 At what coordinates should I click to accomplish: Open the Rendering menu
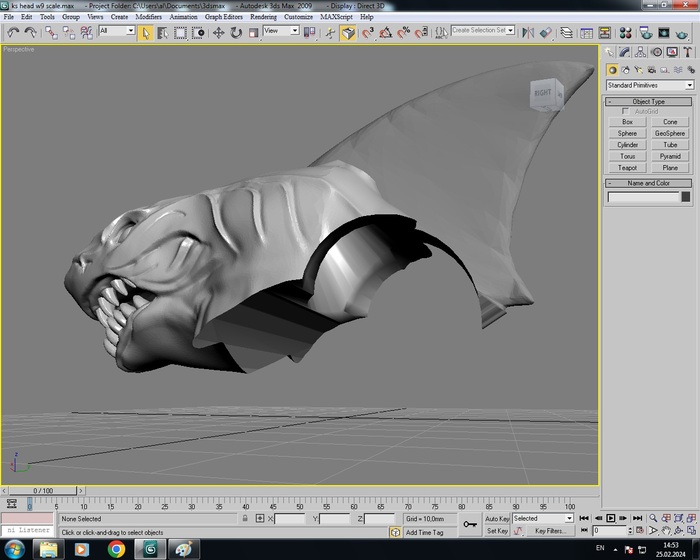[263, 17]
